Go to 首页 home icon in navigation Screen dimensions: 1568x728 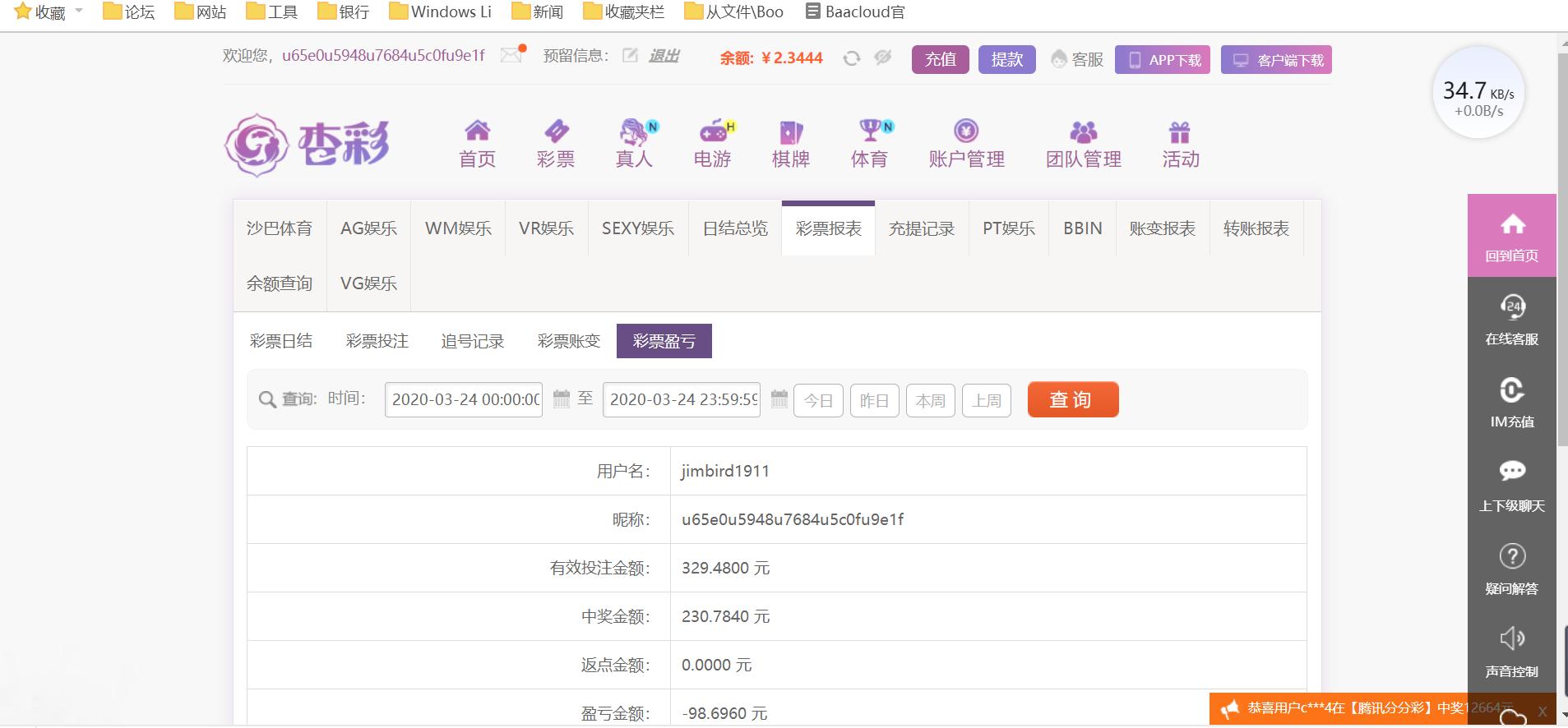pos(477,131)
